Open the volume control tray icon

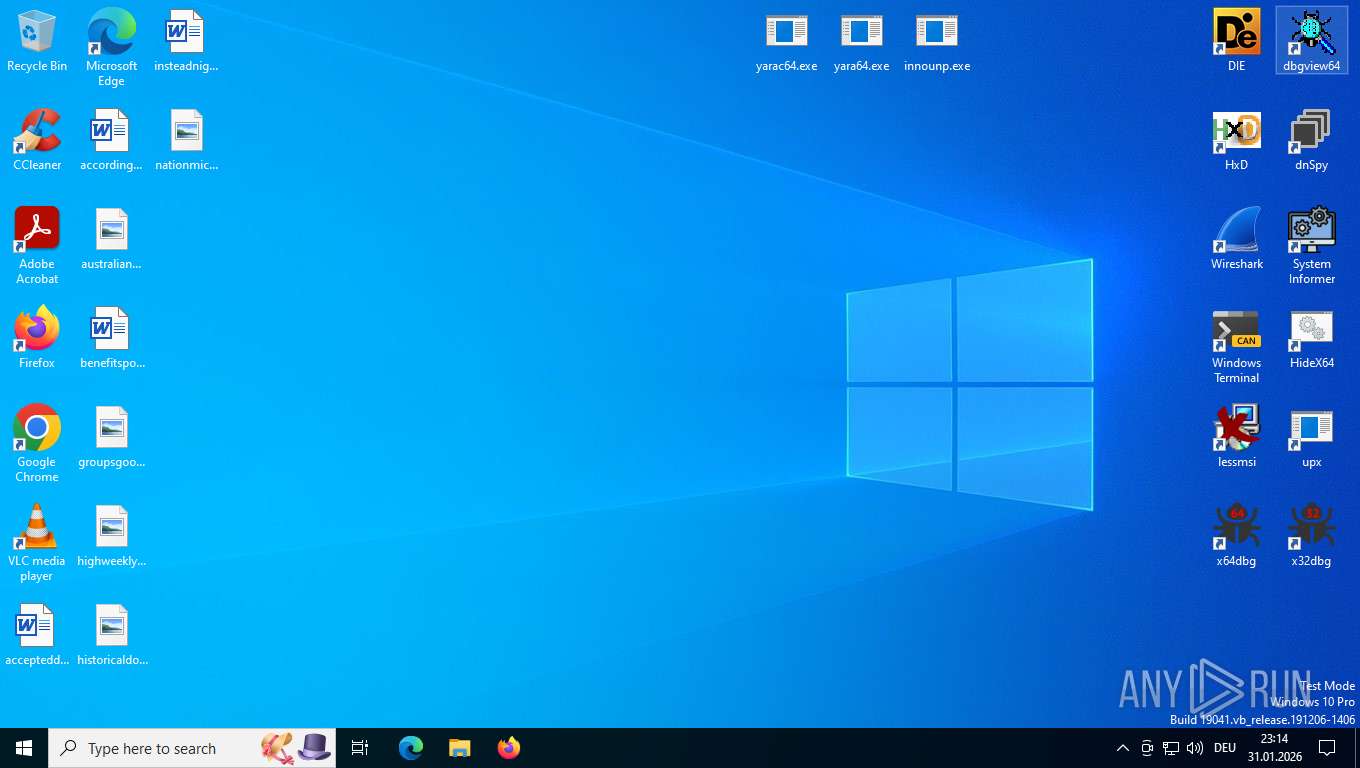1195,748
